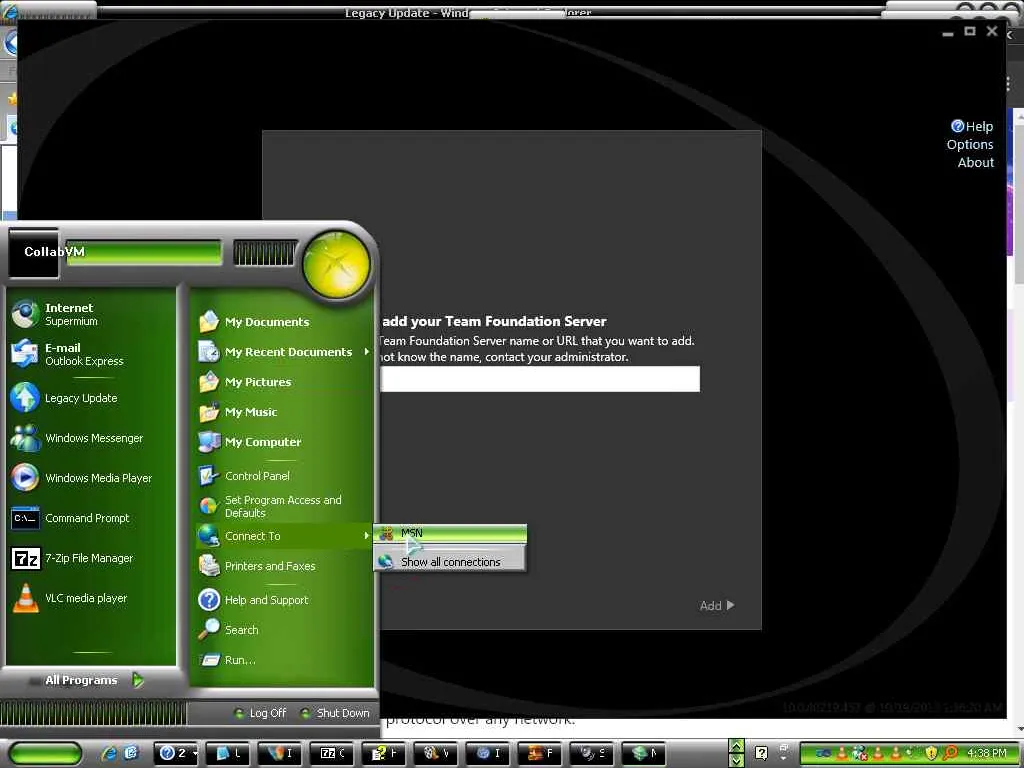Click the taskbar scroll up arrow

(x=736, y=746)
